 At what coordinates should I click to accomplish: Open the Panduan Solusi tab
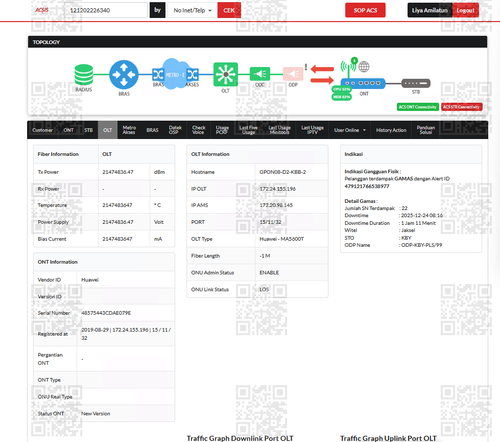[426, 130]
